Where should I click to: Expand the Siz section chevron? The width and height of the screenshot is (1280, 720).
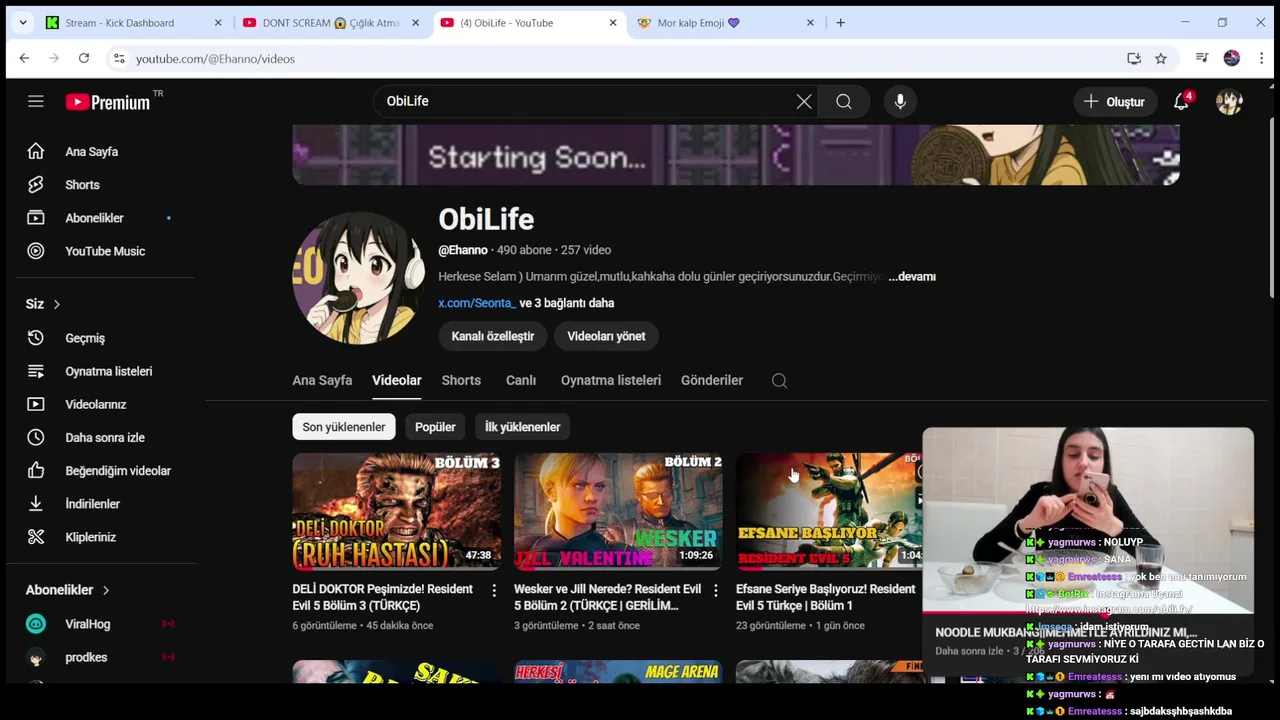coord(57,304)
